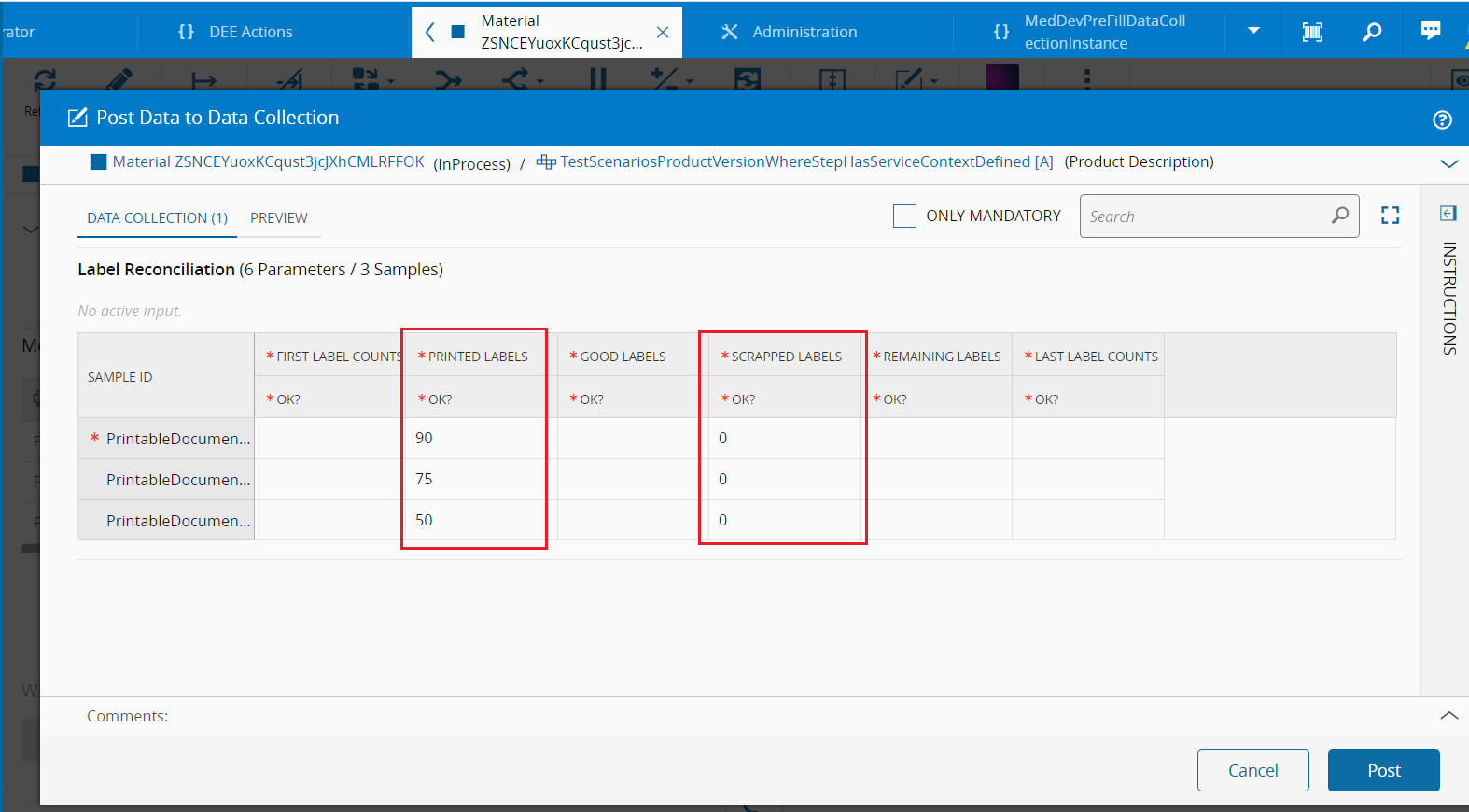
Task: Expand the material header details chevron
Action: (x=1448, y=163)
